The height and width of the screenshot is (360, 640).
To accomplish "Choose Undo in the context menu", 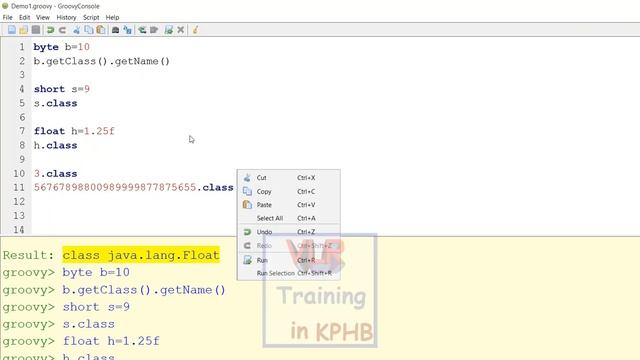I will pyautogui.click(x=289, y=232).
